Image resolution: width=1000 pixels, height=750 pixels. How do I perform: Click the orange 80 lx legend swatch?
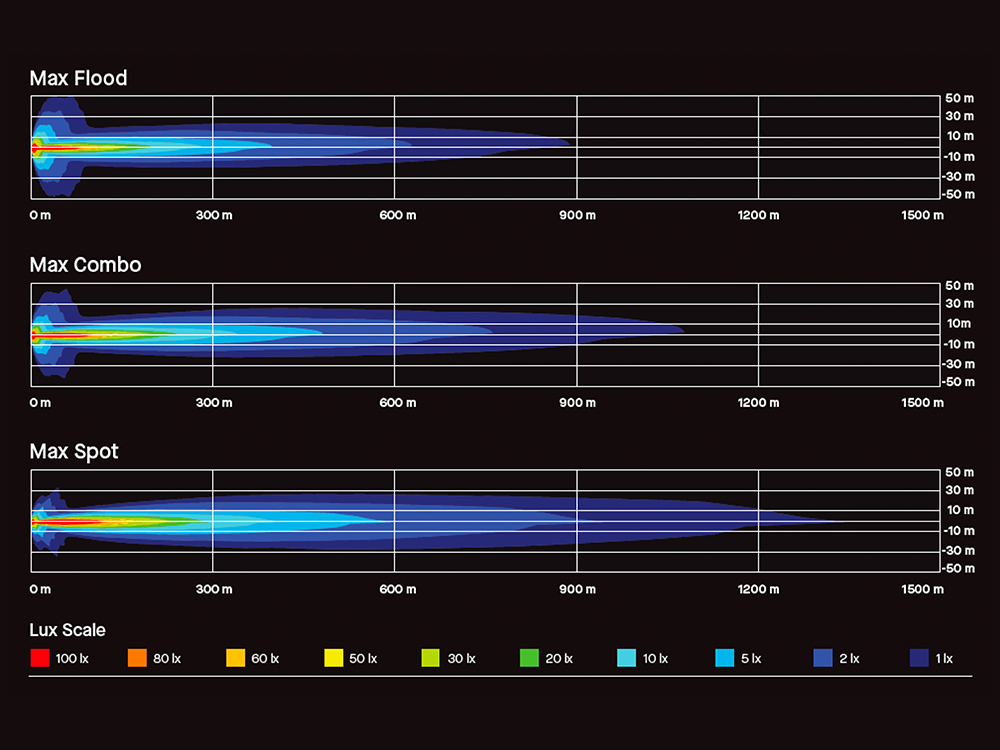[138, 658]
